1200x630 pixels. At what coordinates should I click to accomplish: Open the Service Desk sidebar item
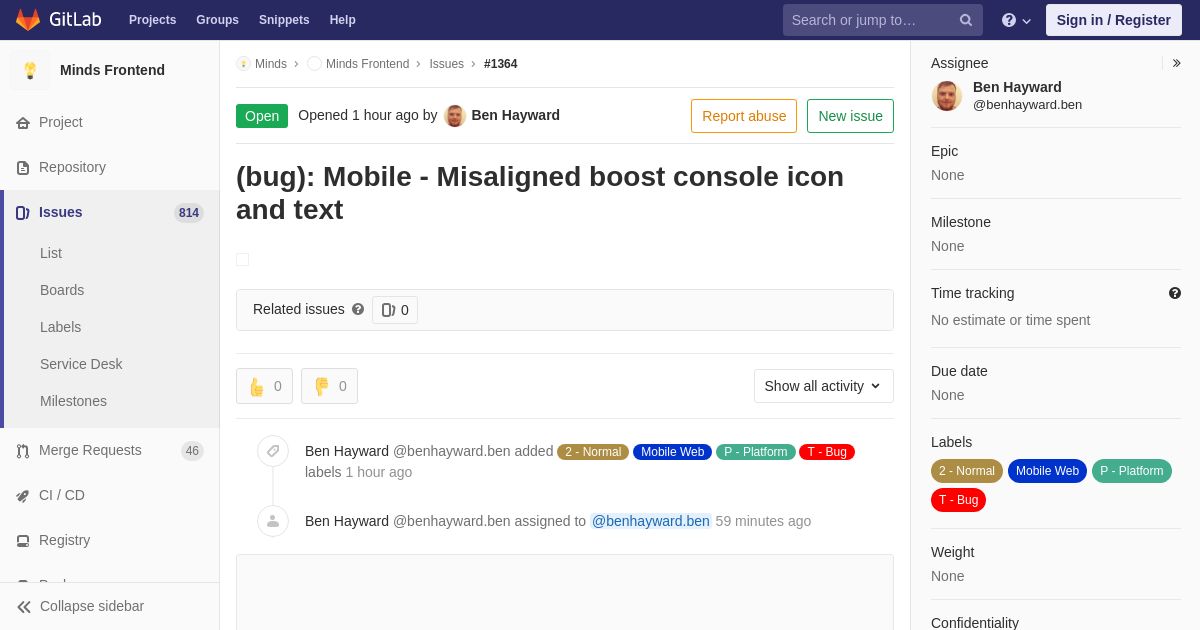81,365
